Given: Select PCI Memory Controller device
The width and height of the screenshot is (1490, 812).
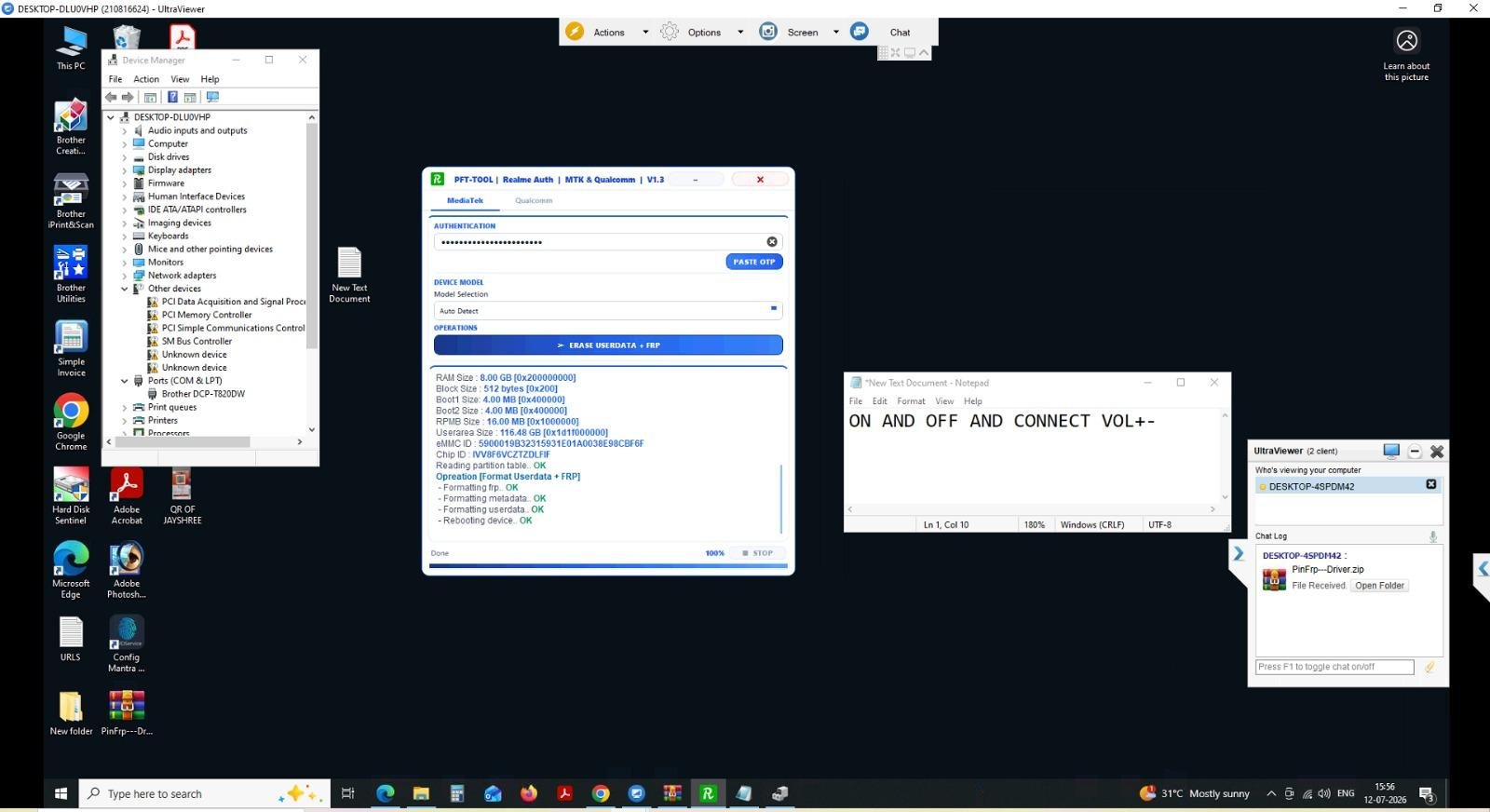Looking at the screenshot, I should coord(207,315).
